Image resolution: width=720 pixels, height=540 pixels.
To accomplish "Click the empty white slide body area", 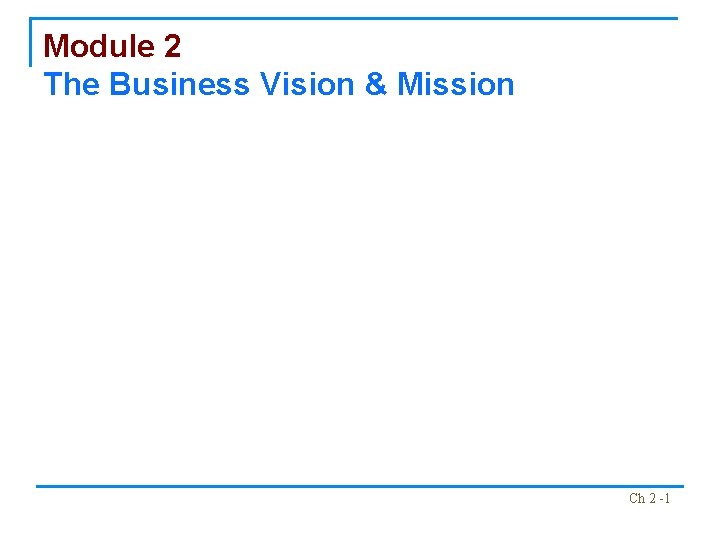I will coord(360,290).
